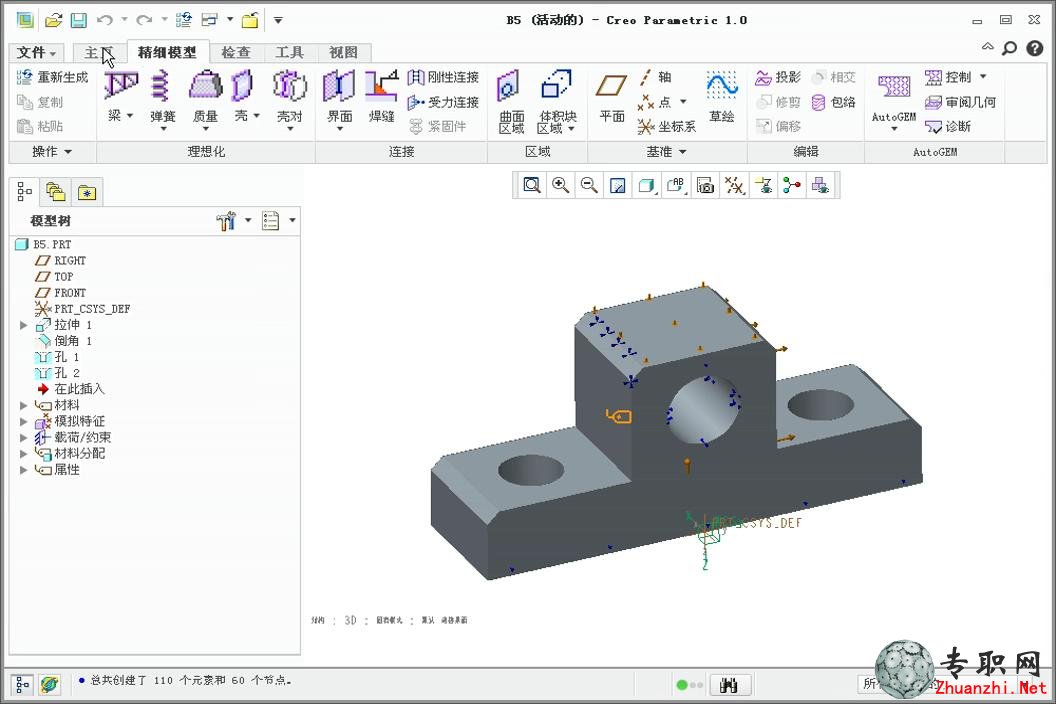
Task: Collapse the ribbon with the caret icon
Action: point(987,46)
